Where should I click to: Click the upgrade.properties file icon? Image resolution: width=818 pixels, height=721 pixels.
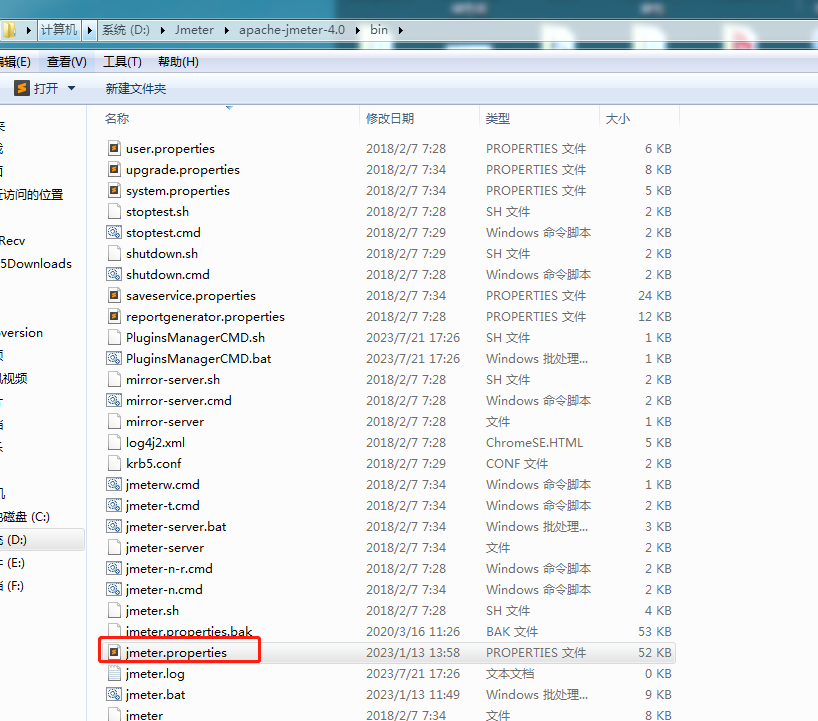(x=113, y=169)
